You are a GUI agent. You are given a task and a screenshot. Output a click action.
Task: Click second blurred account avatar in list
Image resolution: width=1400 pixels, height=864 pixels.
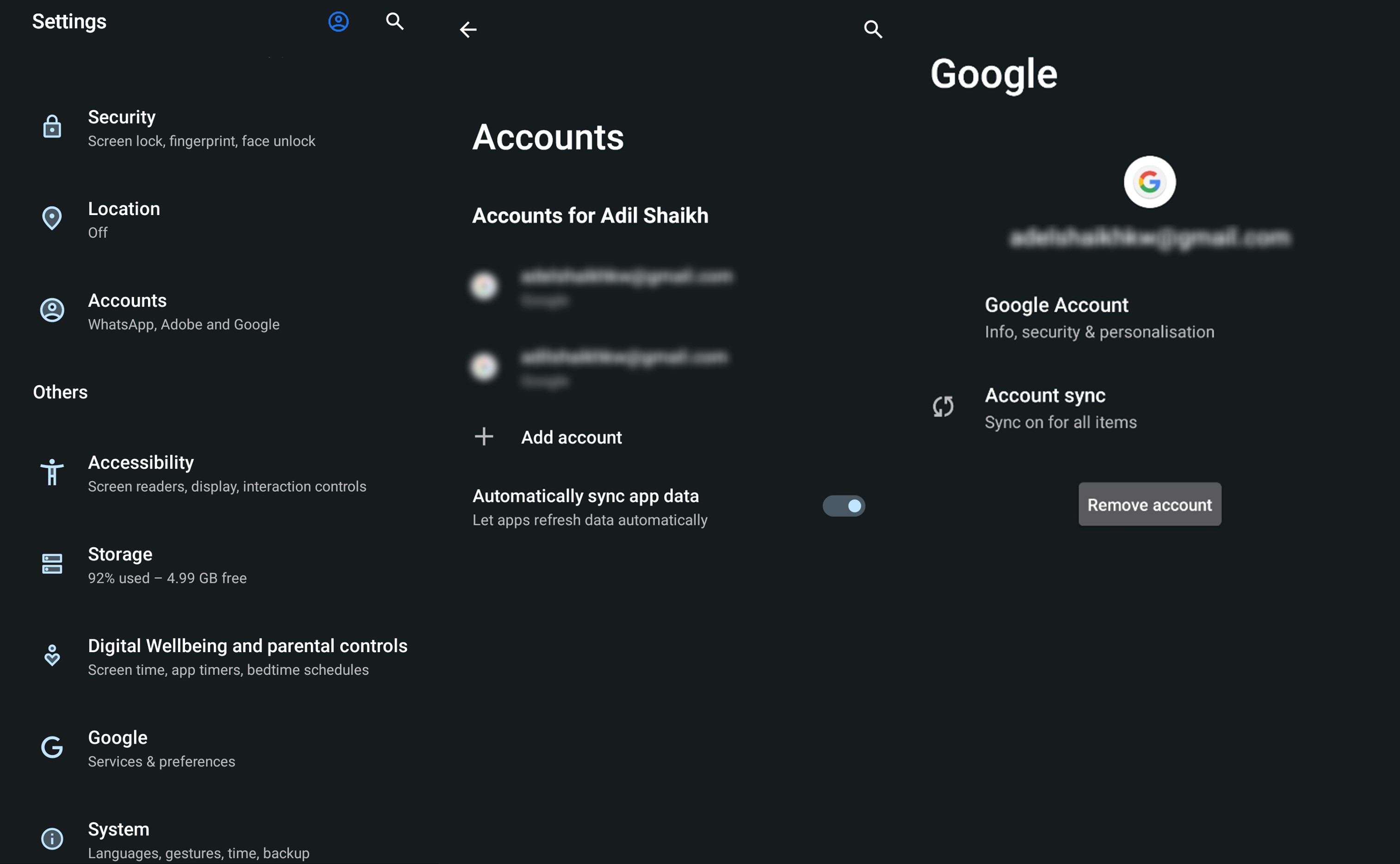click(x=484, y=366)
